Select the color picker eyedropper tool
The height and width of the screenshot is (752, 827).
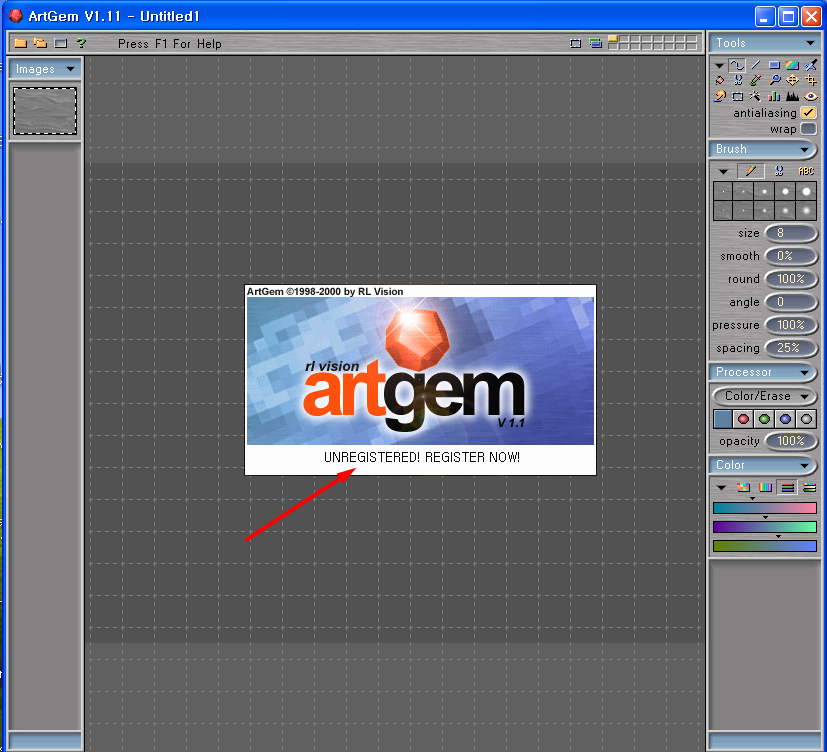(756, 80)
